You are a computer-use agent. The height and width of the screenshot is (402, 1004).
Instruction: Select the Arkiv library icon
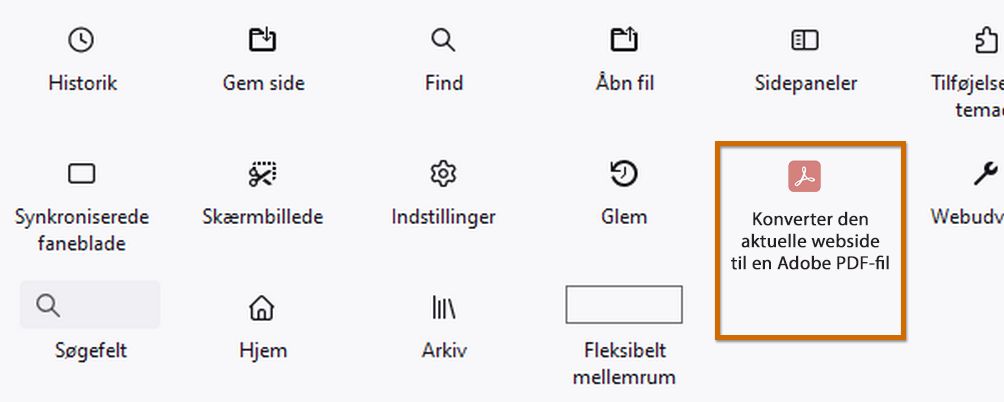tap(443, 307)
